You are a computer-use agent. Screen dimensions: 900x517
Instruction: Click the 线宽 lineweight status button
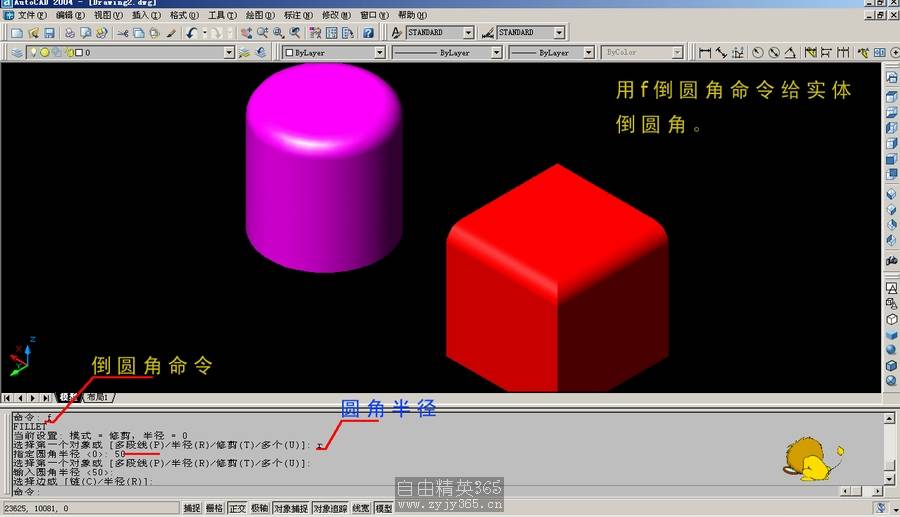(x=360, y=509)
